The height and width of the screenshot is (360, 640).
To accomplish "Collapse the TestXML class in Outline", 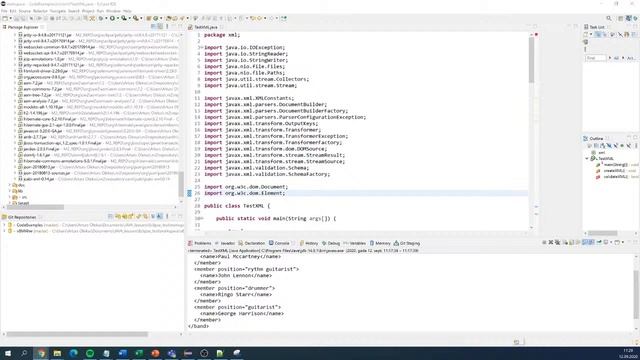I will pyautogui.click(x=587, y=159).
